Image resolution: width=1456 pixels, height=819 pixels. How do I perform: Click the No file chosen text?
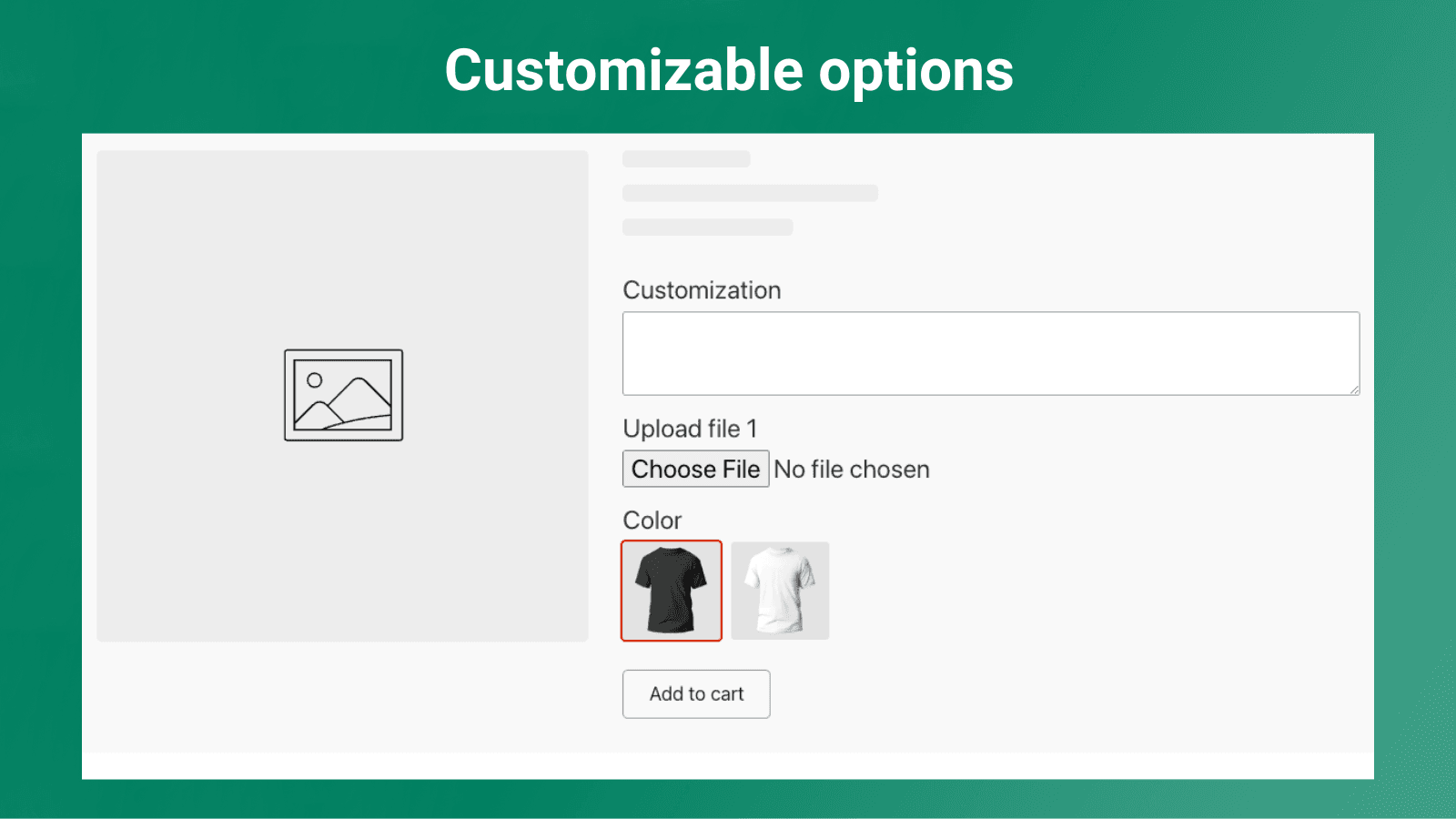[x=852, y=469]
